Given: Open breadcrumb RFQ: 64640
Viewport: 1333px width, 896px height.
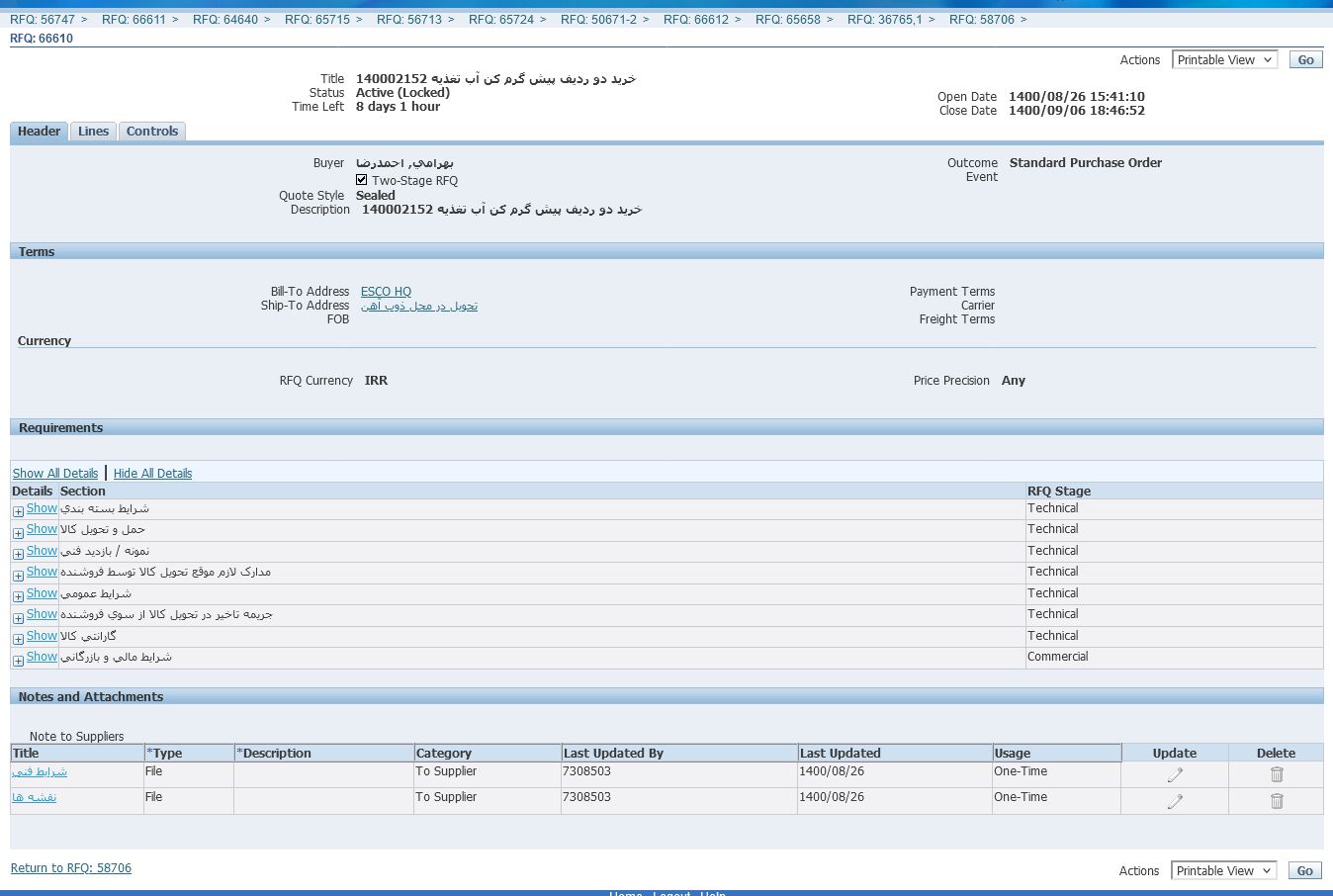Looking at the screenshot, I should coord(225,20).
